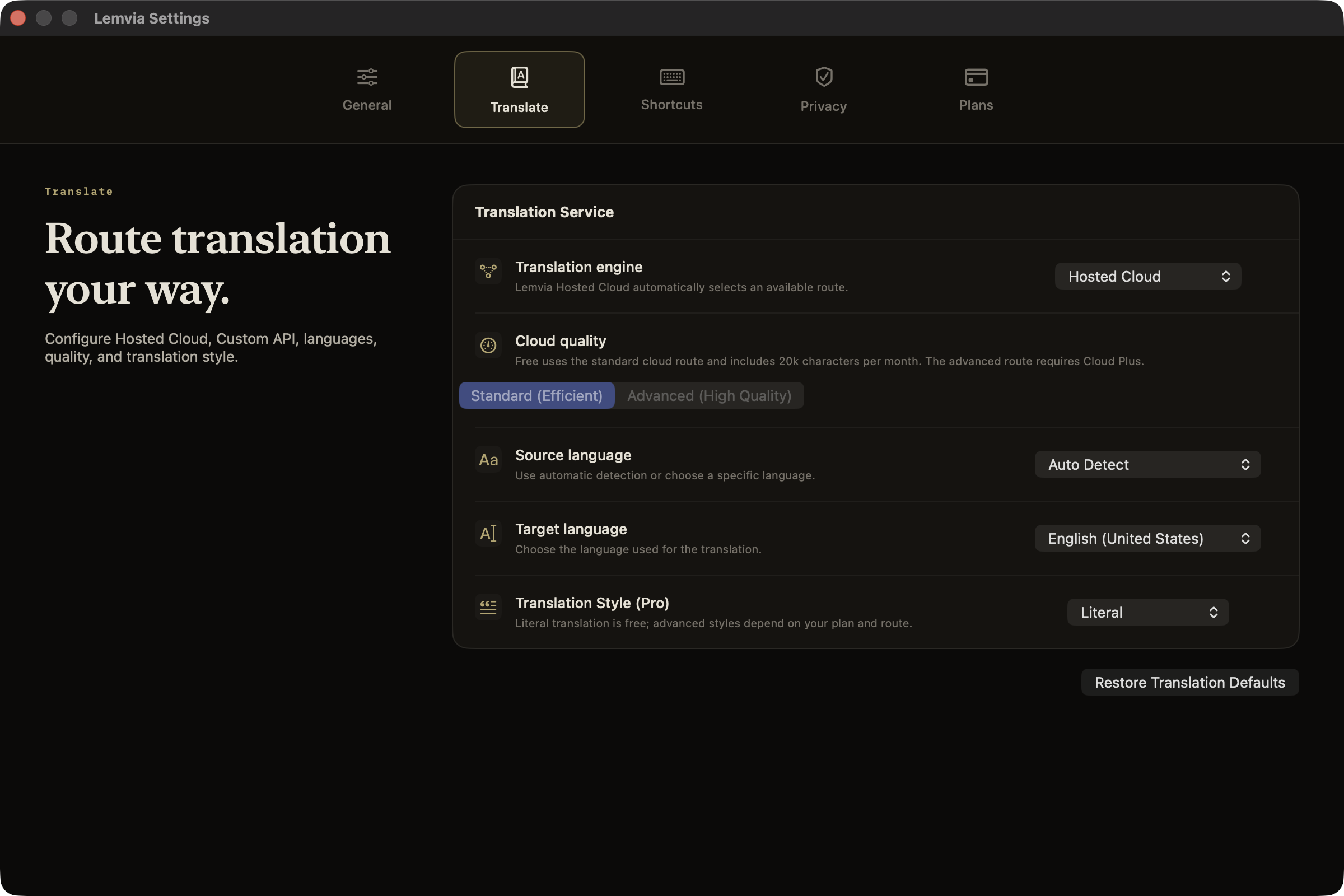Click the Cloud quality label
This screenshot has width=1344, height=896.
561,340
